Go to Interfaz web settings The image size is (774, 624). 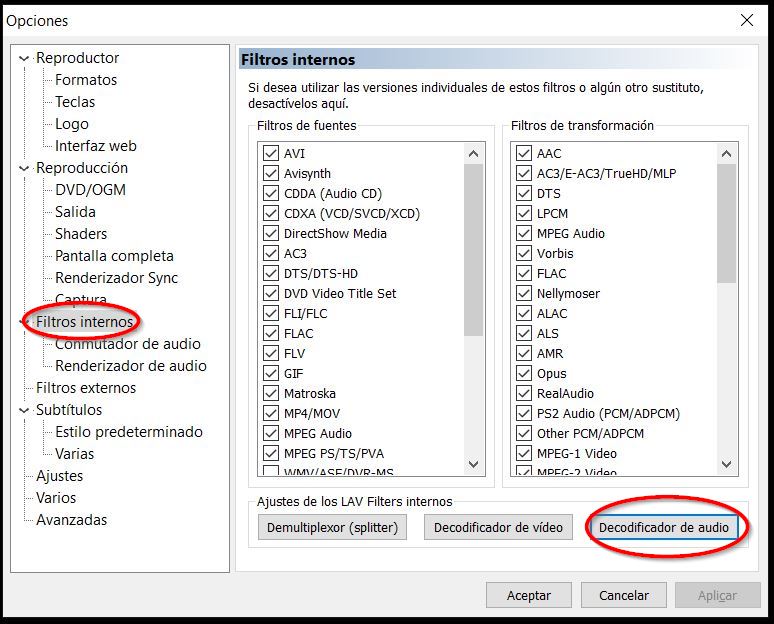(96, 146)
